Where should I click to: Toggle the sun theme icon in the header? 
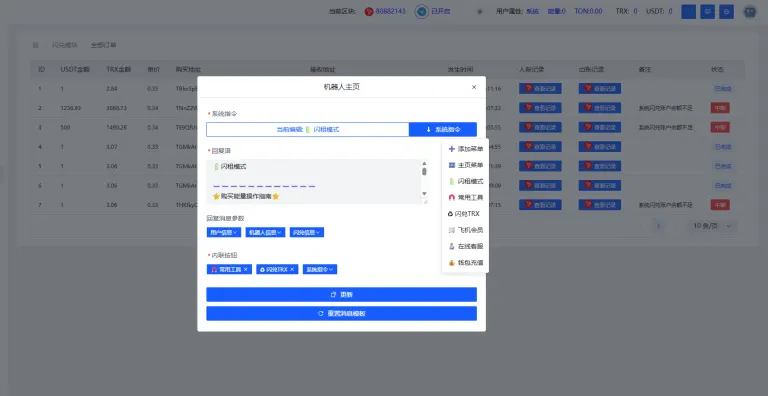click(x=480, y=11)
